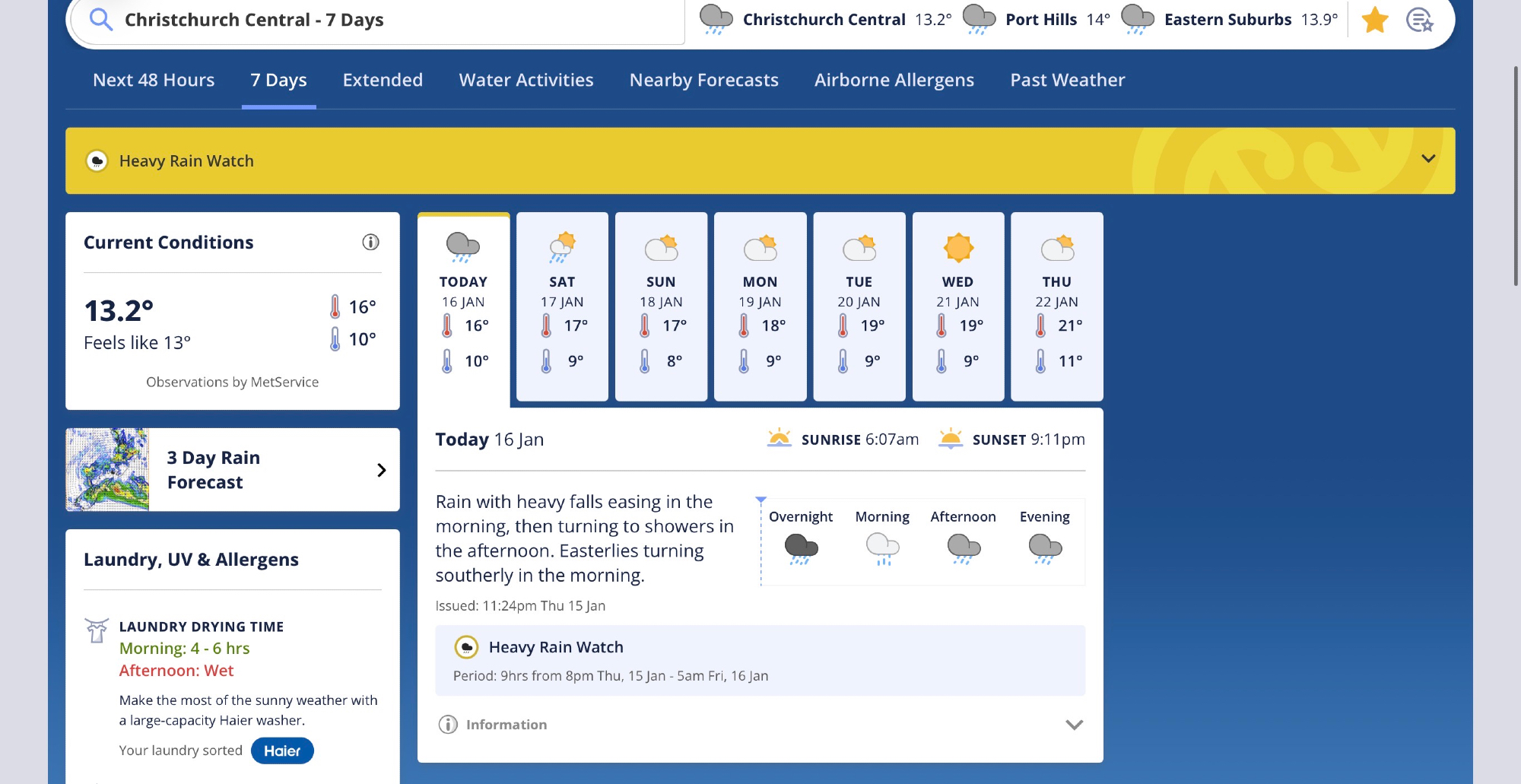The width and height of the screenshot is (1521, 784).
Task: Open 3 Day Rain Forecast arrow
Action: click(x=381, y=470)
